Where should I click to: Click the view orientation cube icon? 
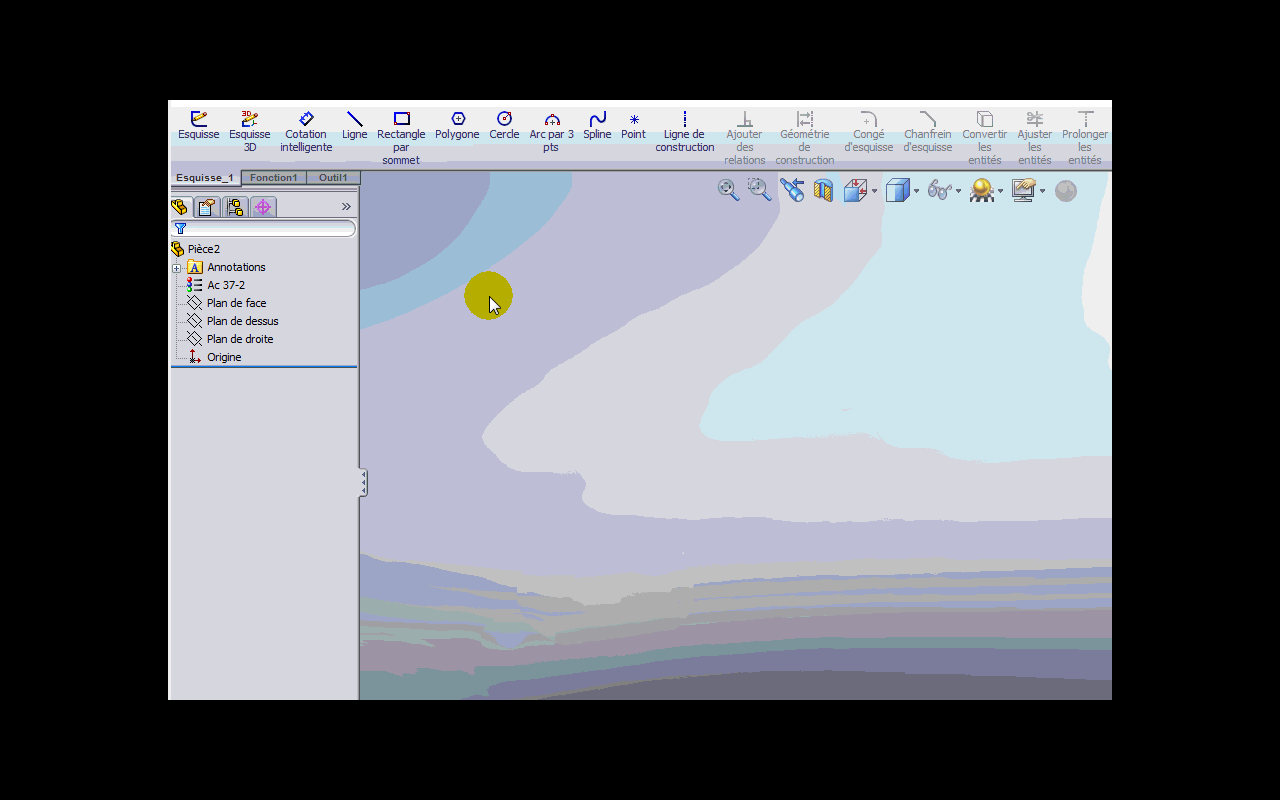[855, 190]
